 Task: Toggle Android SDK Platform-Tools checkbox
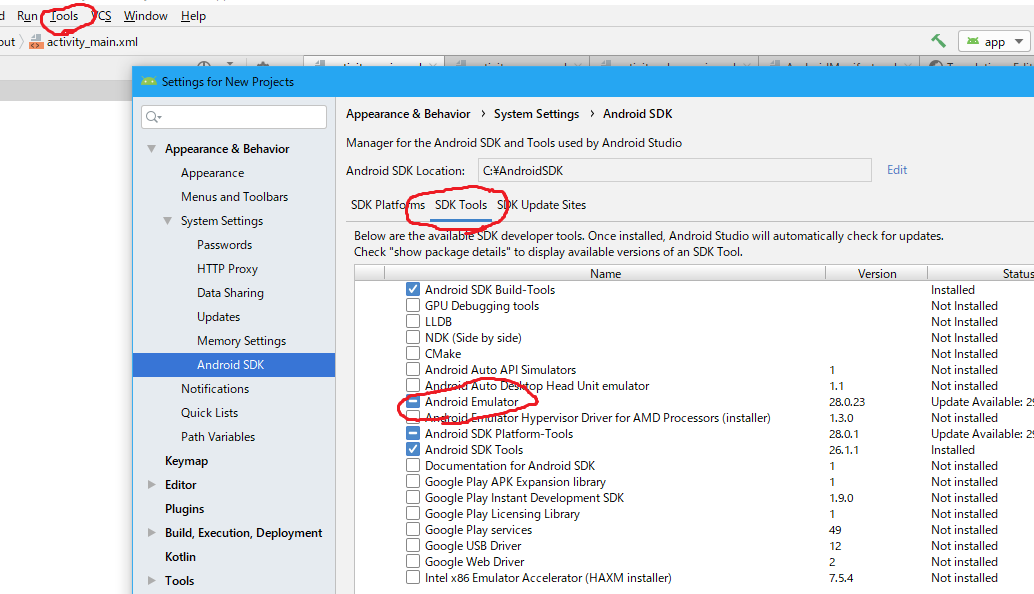(x=413, y=433)
